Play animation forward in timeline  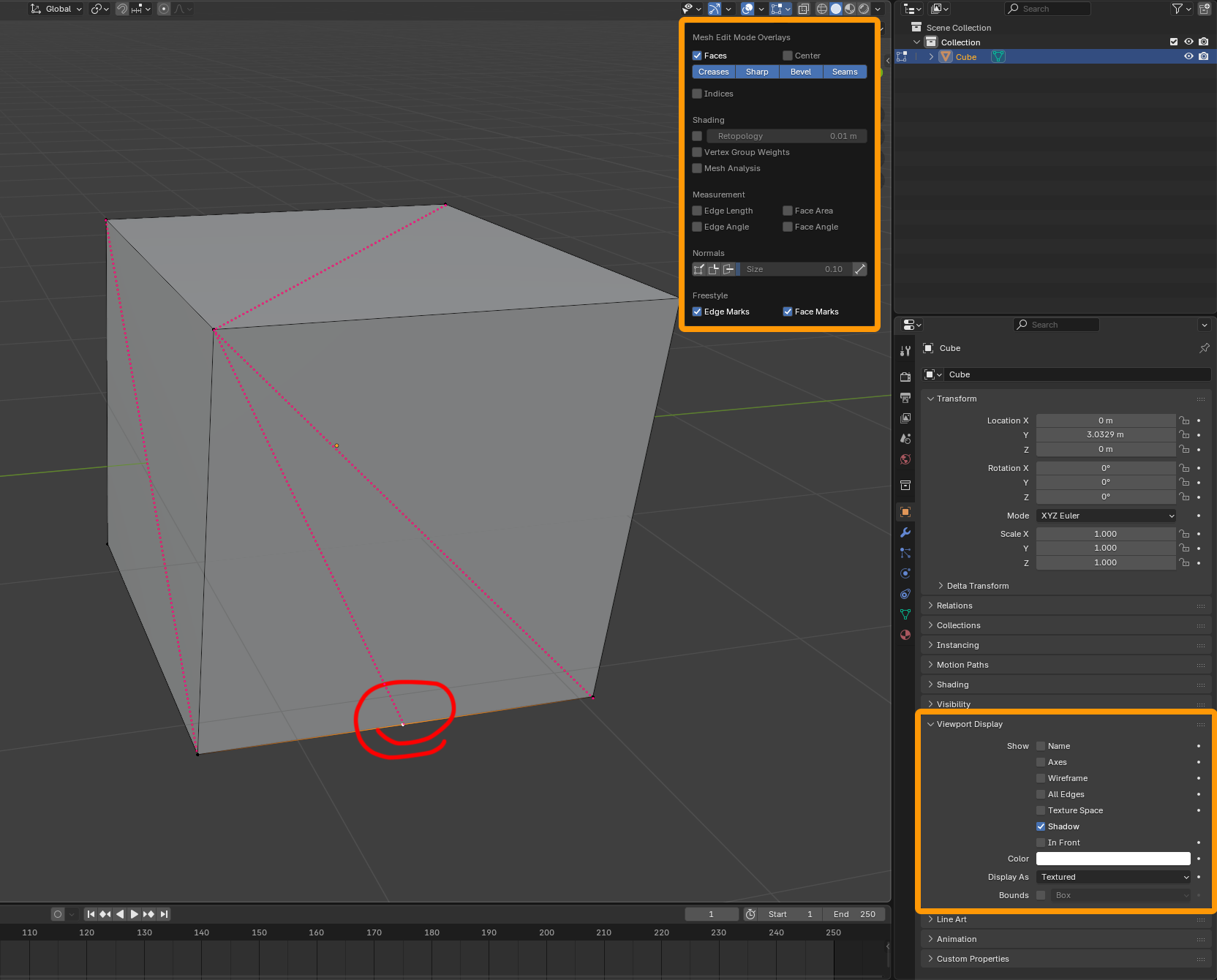click(134, 914)
